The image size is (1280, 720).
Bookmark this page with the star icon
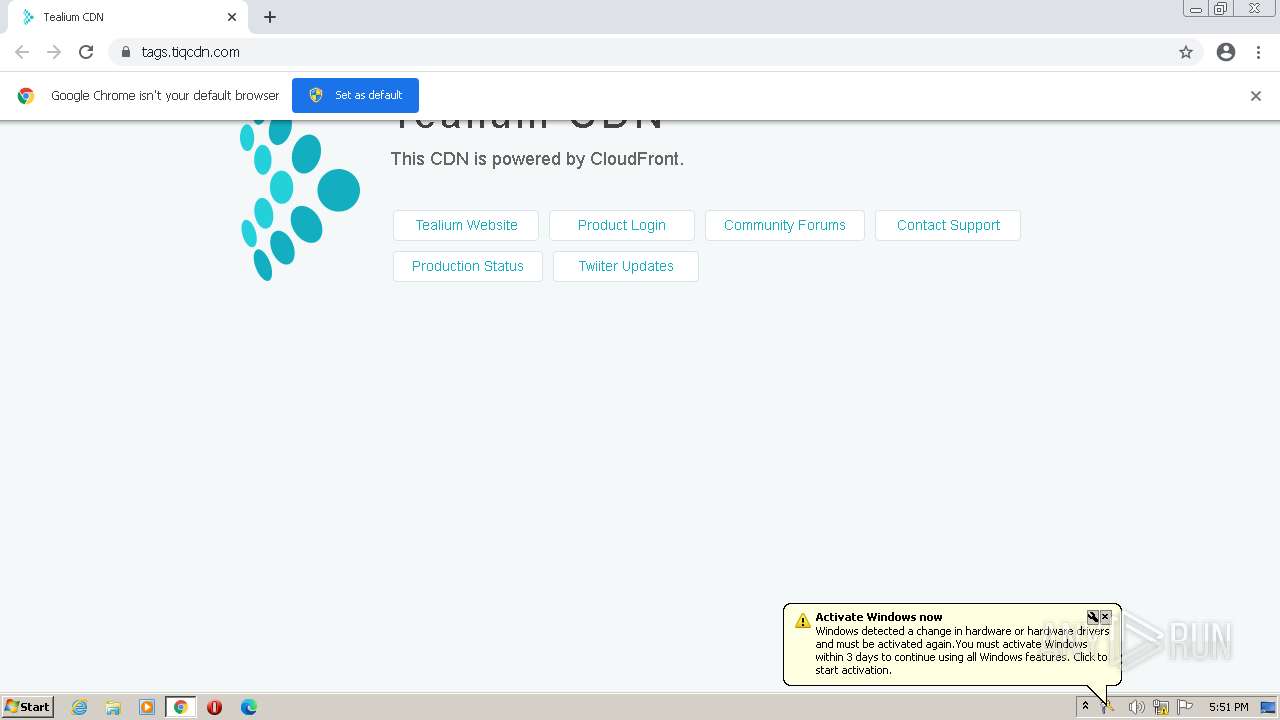(1186, 52)
